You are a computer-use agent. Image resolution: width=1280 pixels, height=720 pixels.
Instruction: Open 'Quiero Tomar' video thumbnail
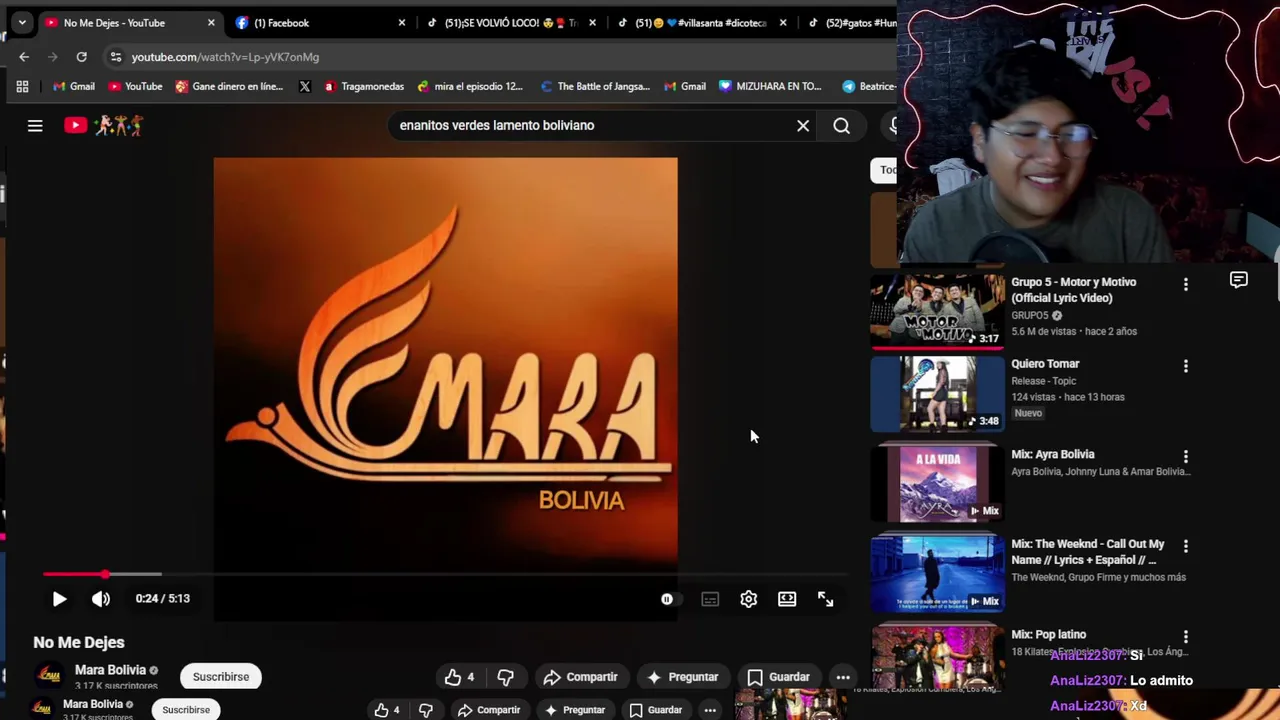click(x=938, y=394)
